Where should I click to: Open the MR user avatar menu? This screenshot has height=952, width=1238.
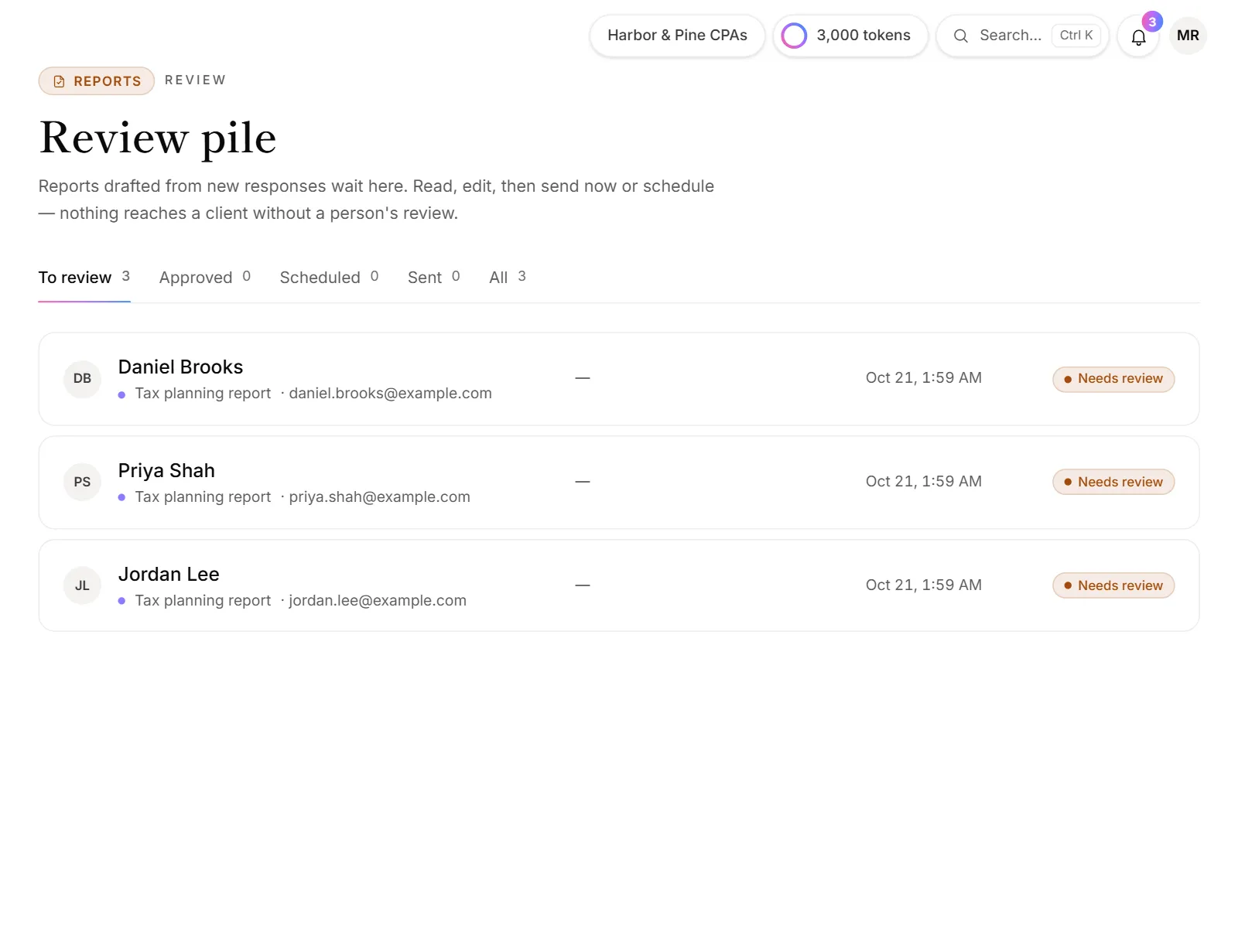pyautogui.click(x=1188, y=36)
